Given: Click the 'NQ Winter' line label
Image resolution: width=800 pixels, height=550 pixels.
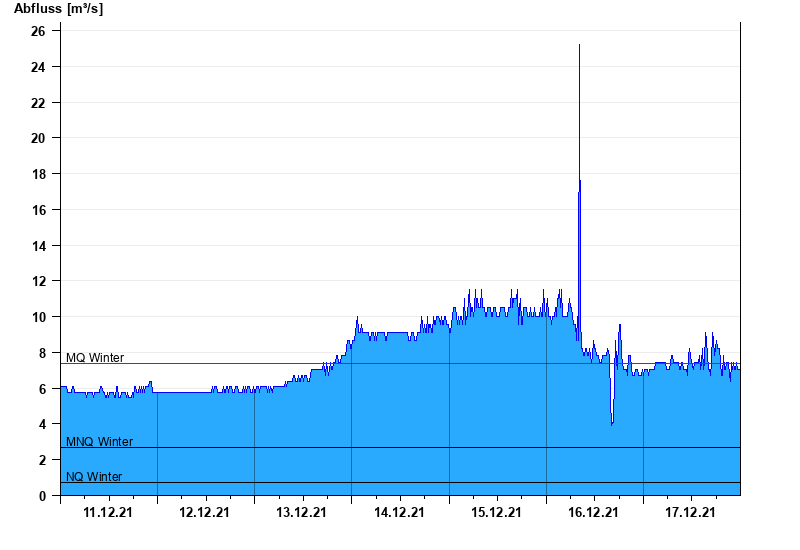Looking at the screenshot, I should (94, 477).
